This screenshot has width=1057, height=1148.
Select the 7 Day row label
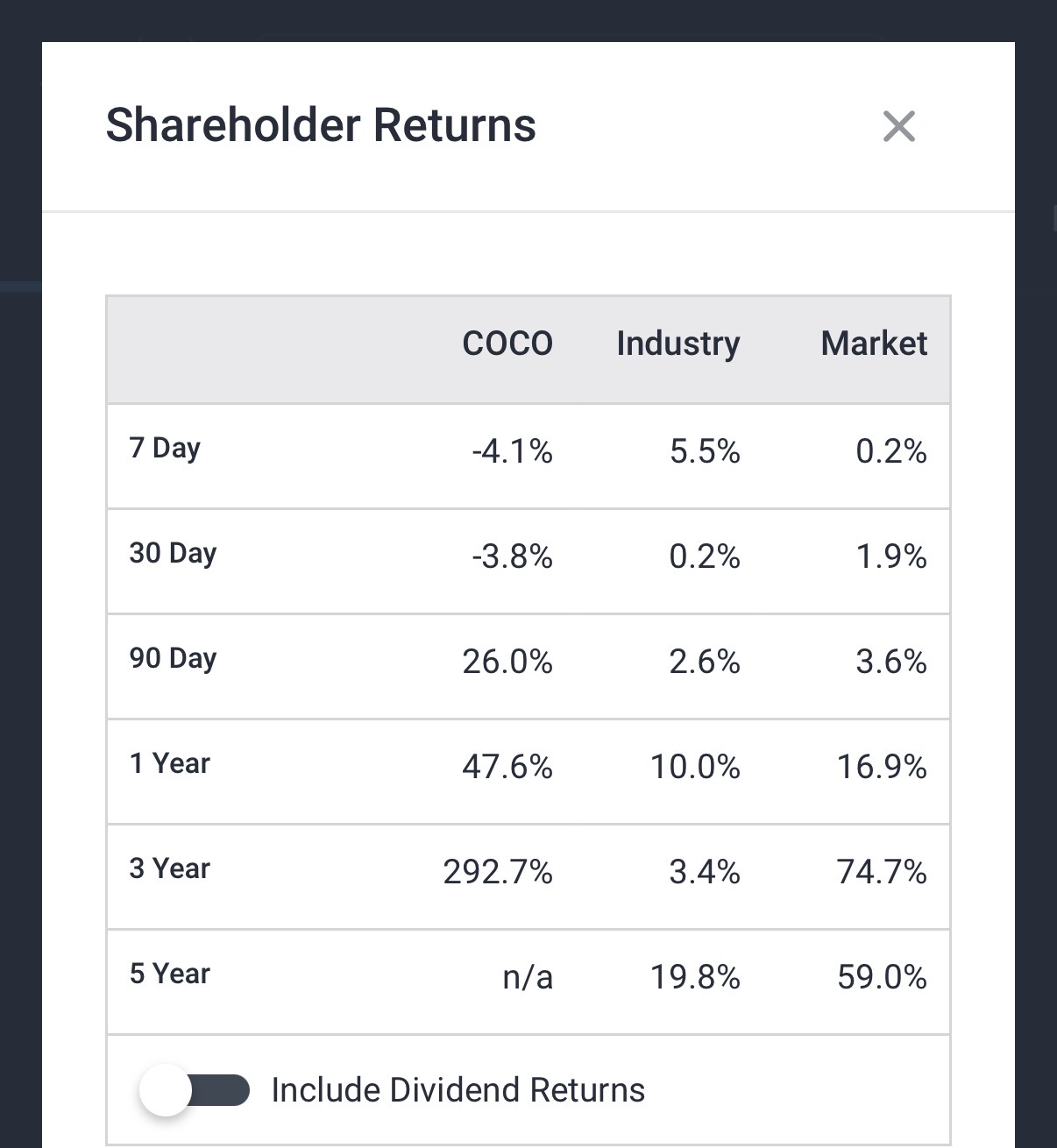coord(165,448)
